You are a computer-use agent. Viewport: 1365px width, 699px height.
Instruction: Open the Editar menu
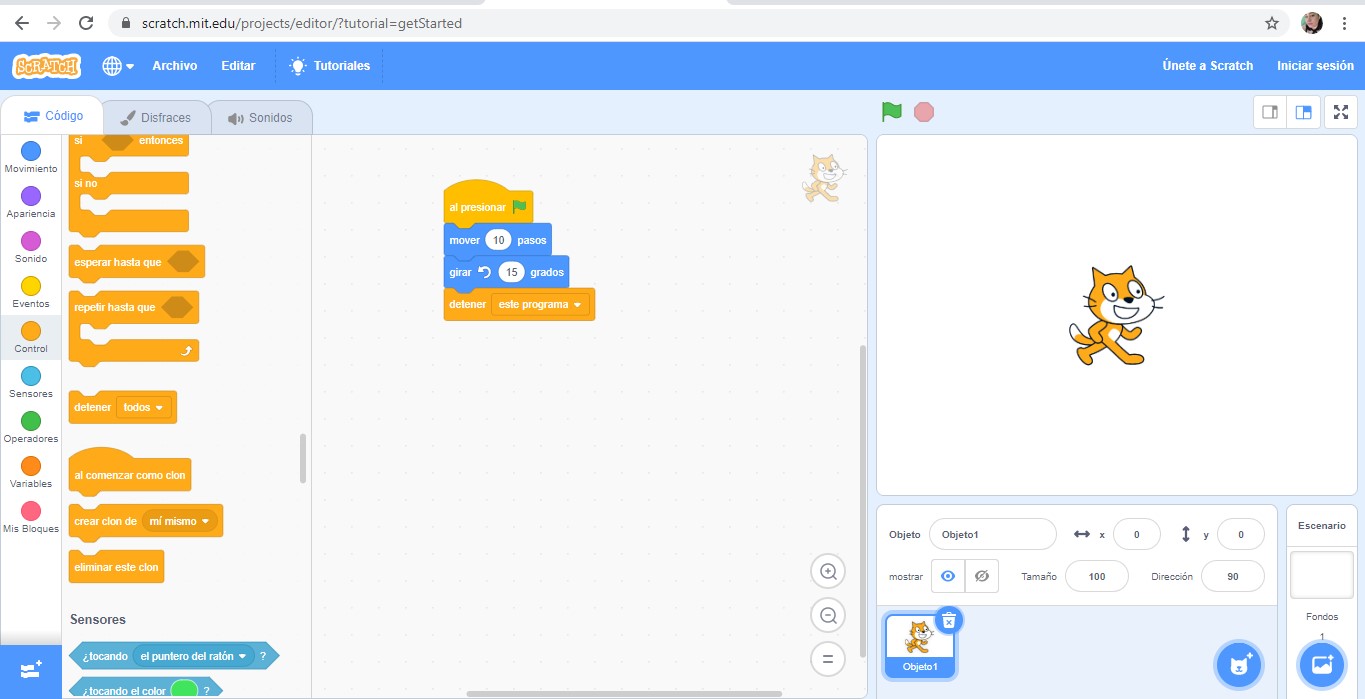tap(238, 66)
